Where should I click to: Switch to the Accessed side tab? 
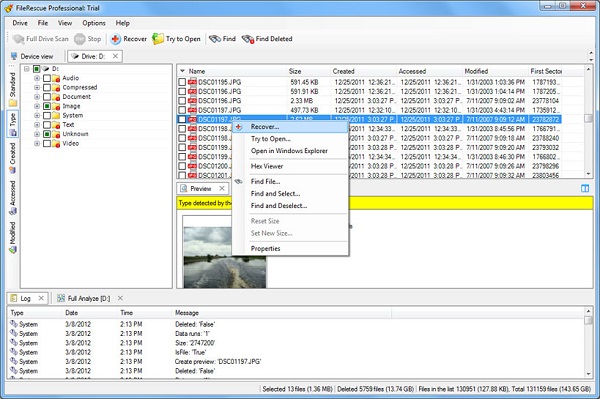pos(13,197)
